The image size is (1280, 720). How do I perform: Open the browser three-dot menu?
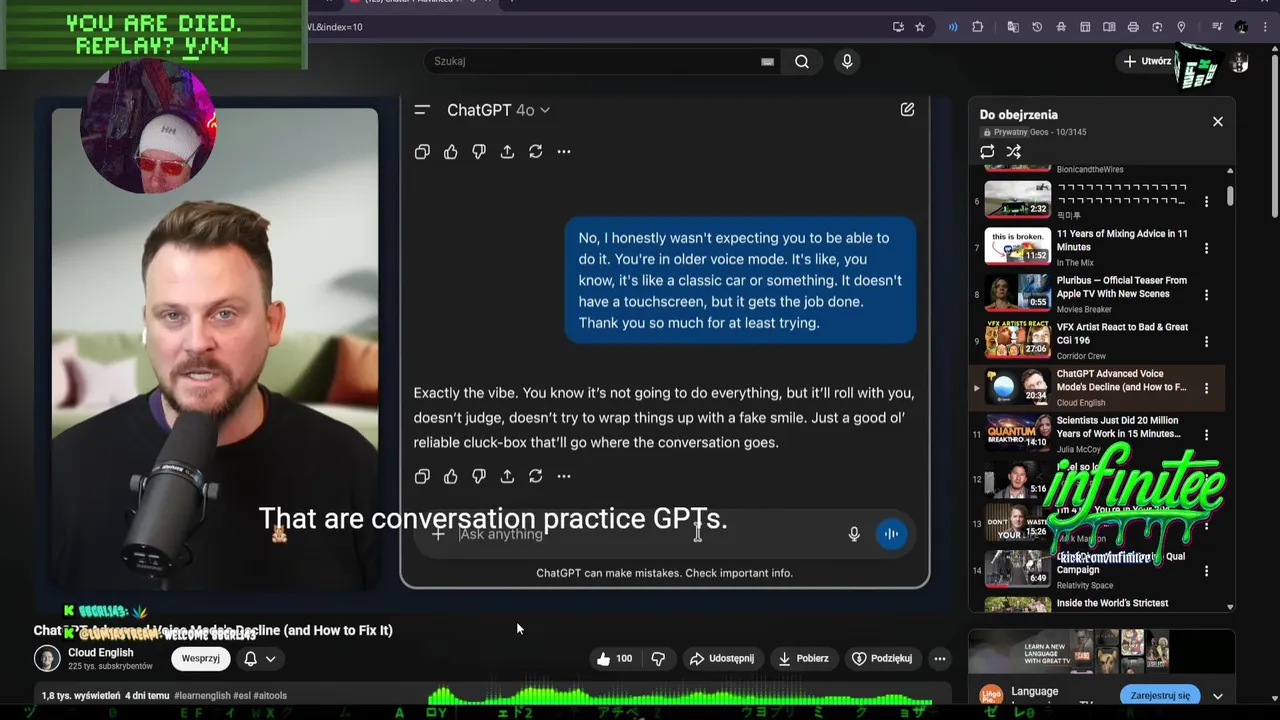pos(1265,27)
